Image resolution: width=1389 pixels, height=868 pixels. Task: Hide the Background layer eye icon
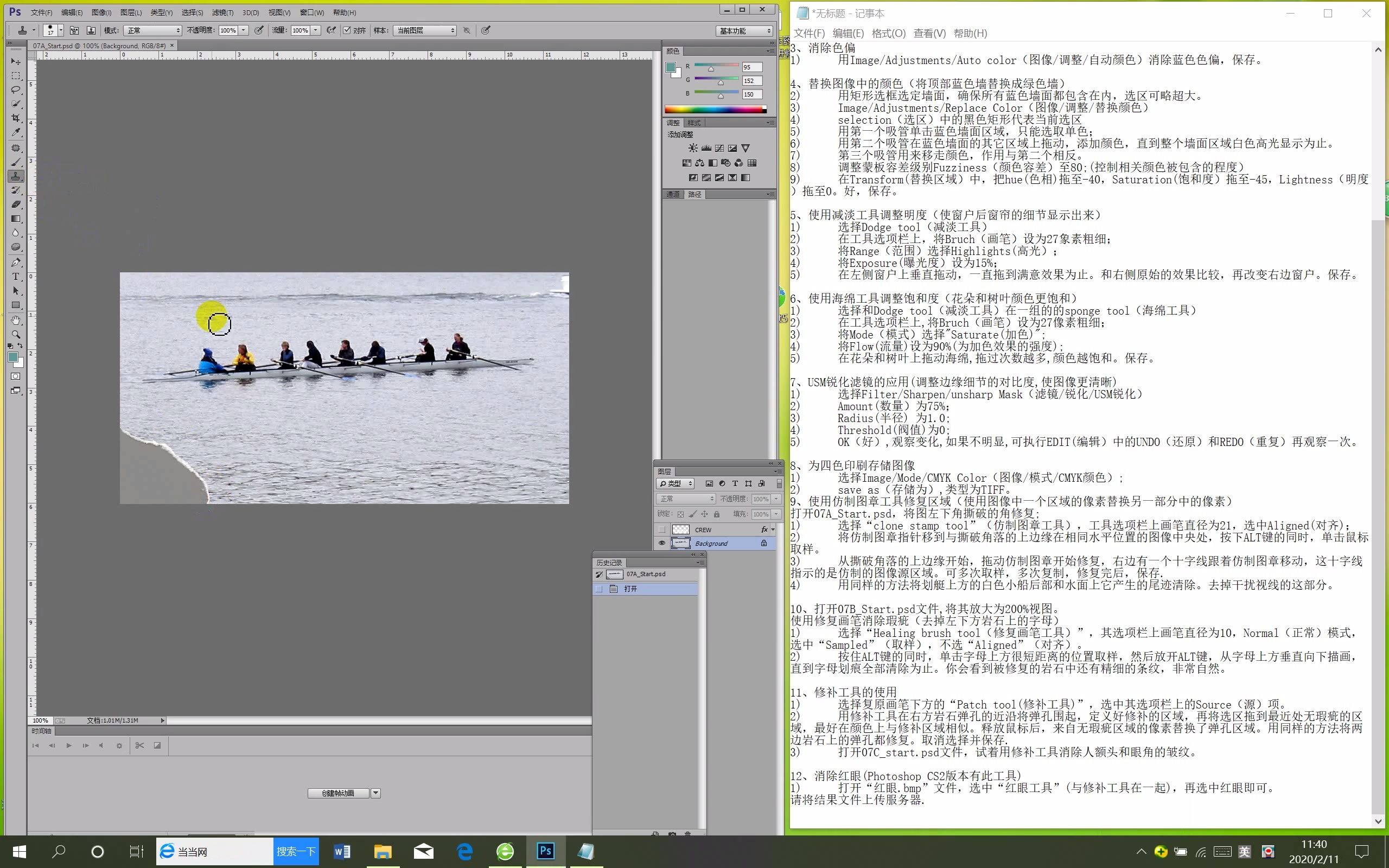pyautogui.click(x=662, y=543)
